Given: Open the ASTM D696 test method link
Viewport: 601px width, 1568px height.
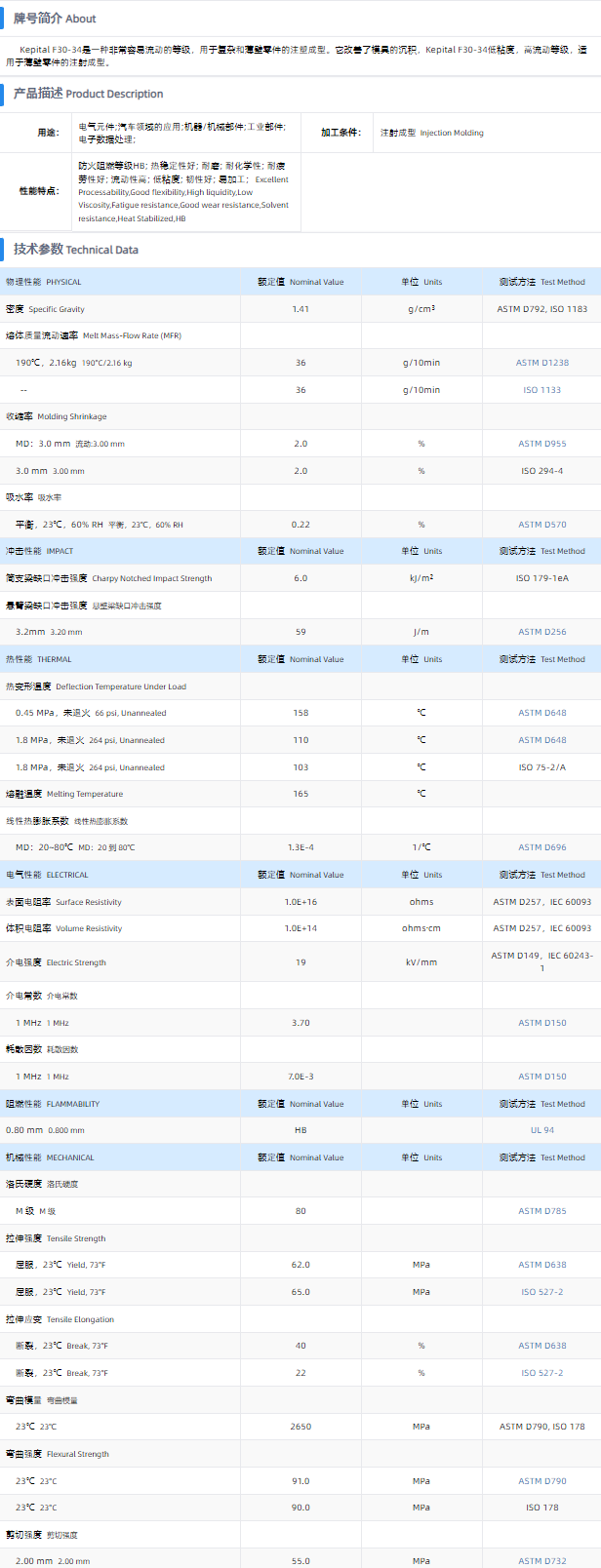Looking at the screenshot, I should tap(542, 847).
